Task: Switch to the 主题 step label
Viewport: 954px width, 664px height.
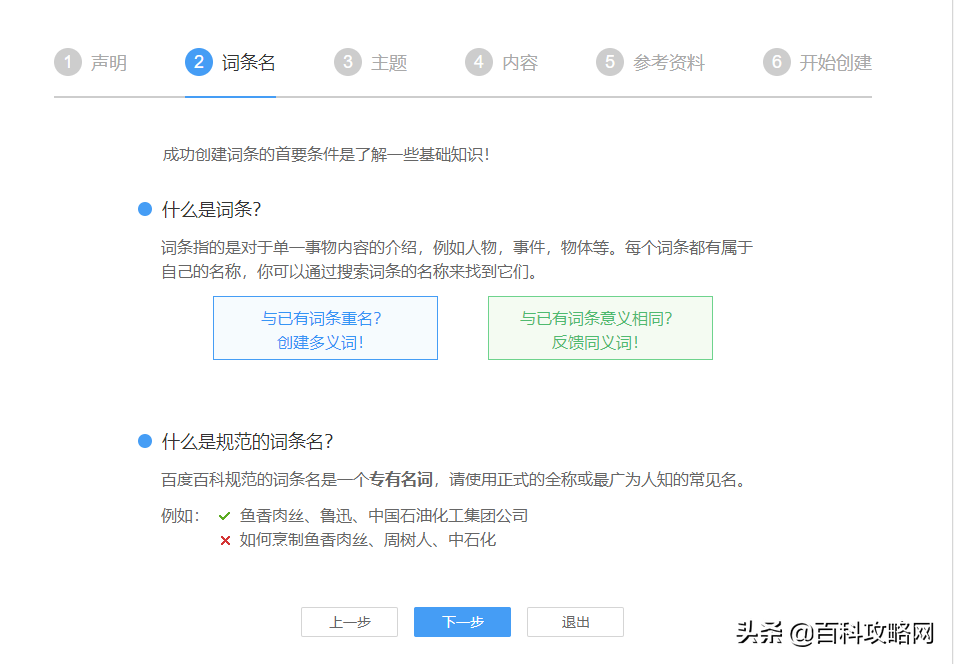Action: point(389,63)
